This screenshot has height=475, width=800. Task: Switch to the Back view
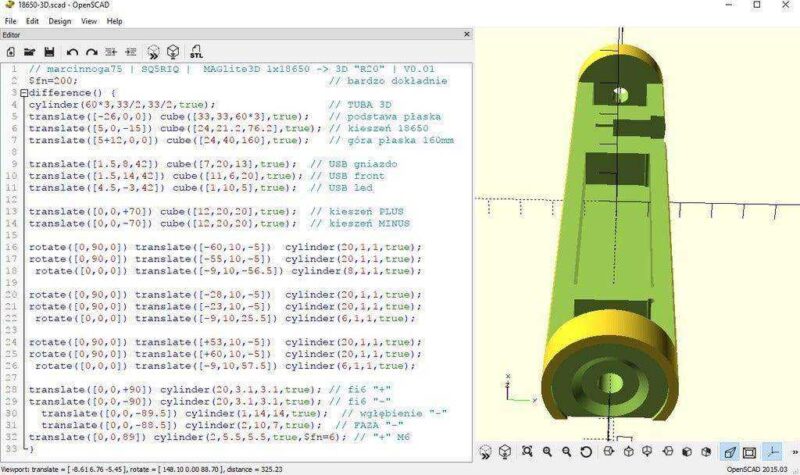pyautogui.click(x=707, y=452)
